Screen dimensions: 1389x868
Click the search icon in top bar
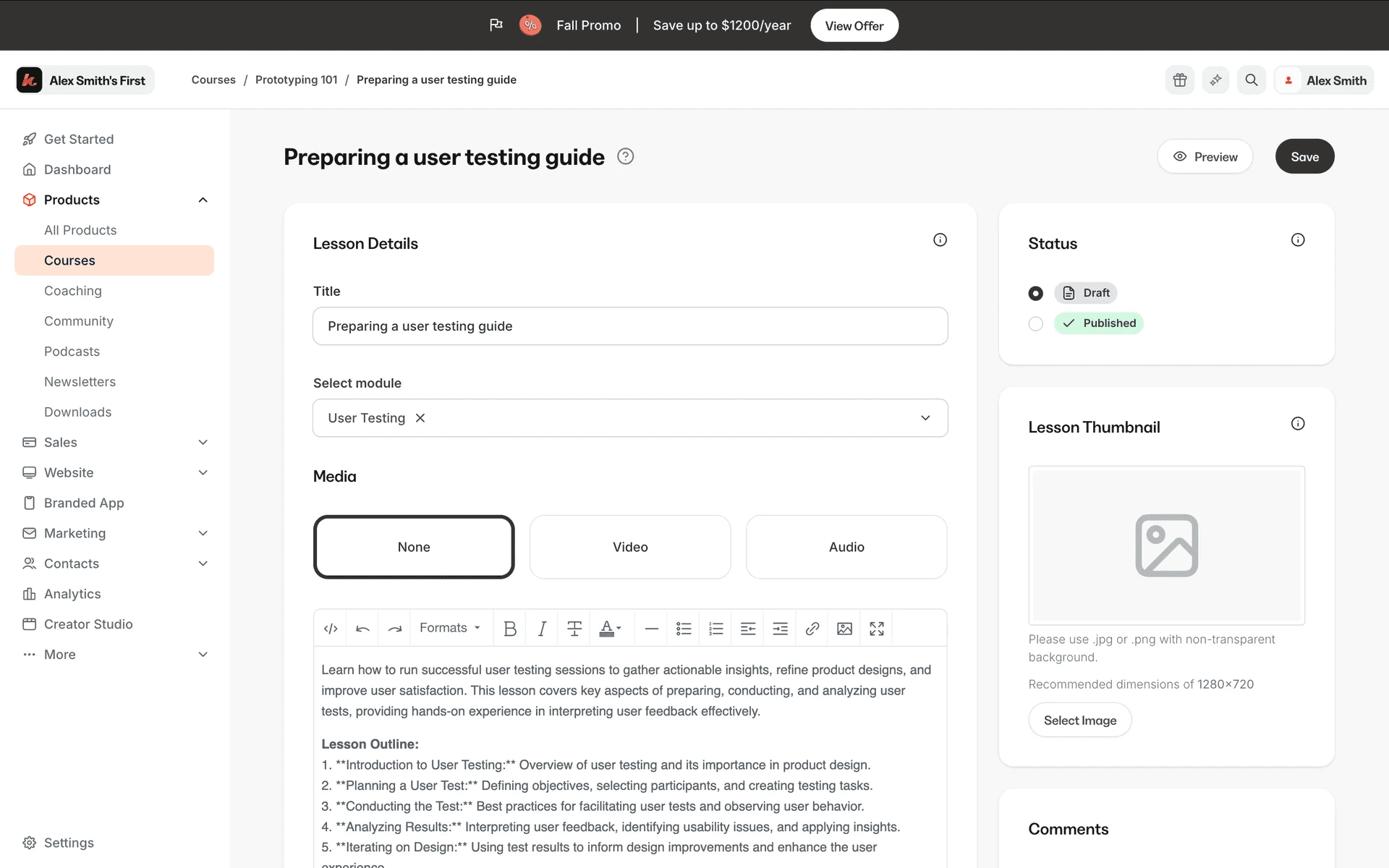coord(1252,80)
